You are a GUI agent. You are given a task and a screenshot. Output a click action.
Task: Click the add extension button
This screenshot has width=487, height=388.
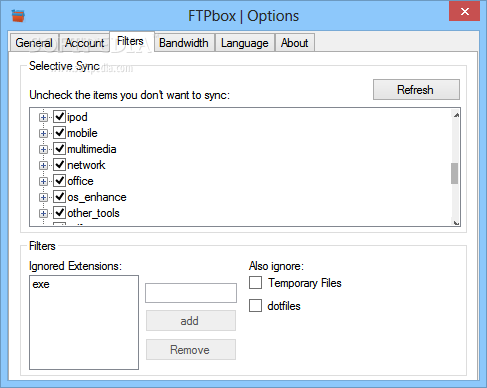pyautogui.click(x=191, y=321)
